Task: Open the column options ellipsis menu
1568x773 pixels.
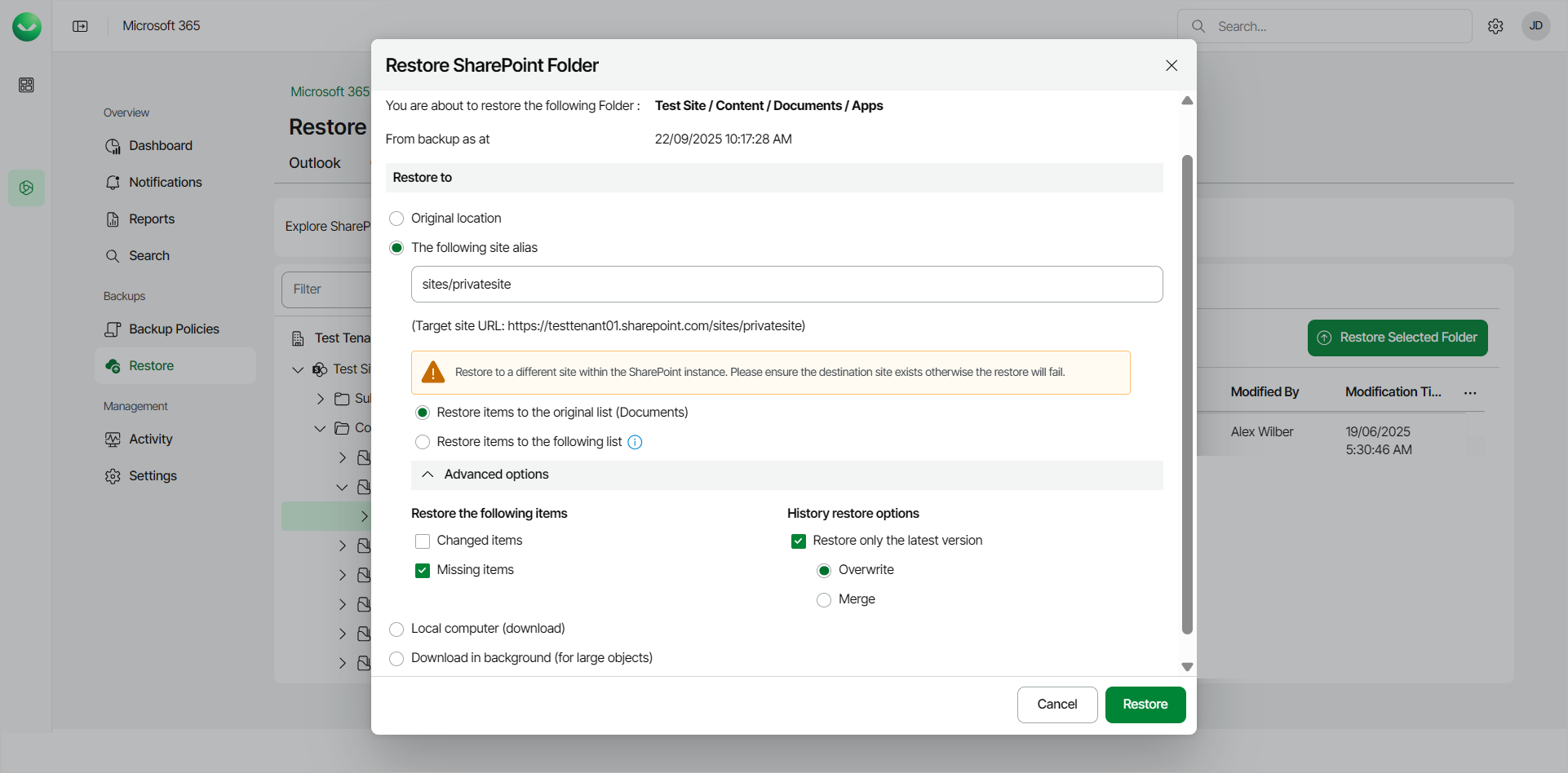Action: click(1470, 393)
